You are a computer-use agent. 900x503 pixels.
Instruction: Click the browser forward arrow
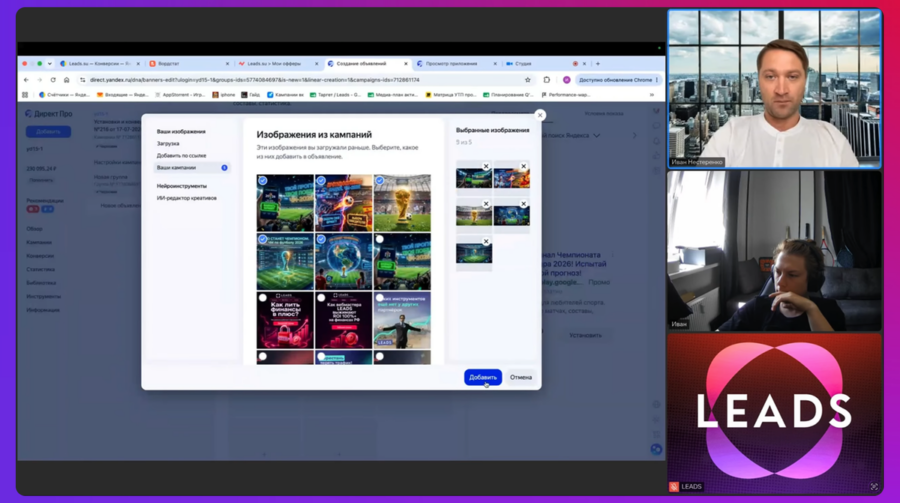[40, 80]
